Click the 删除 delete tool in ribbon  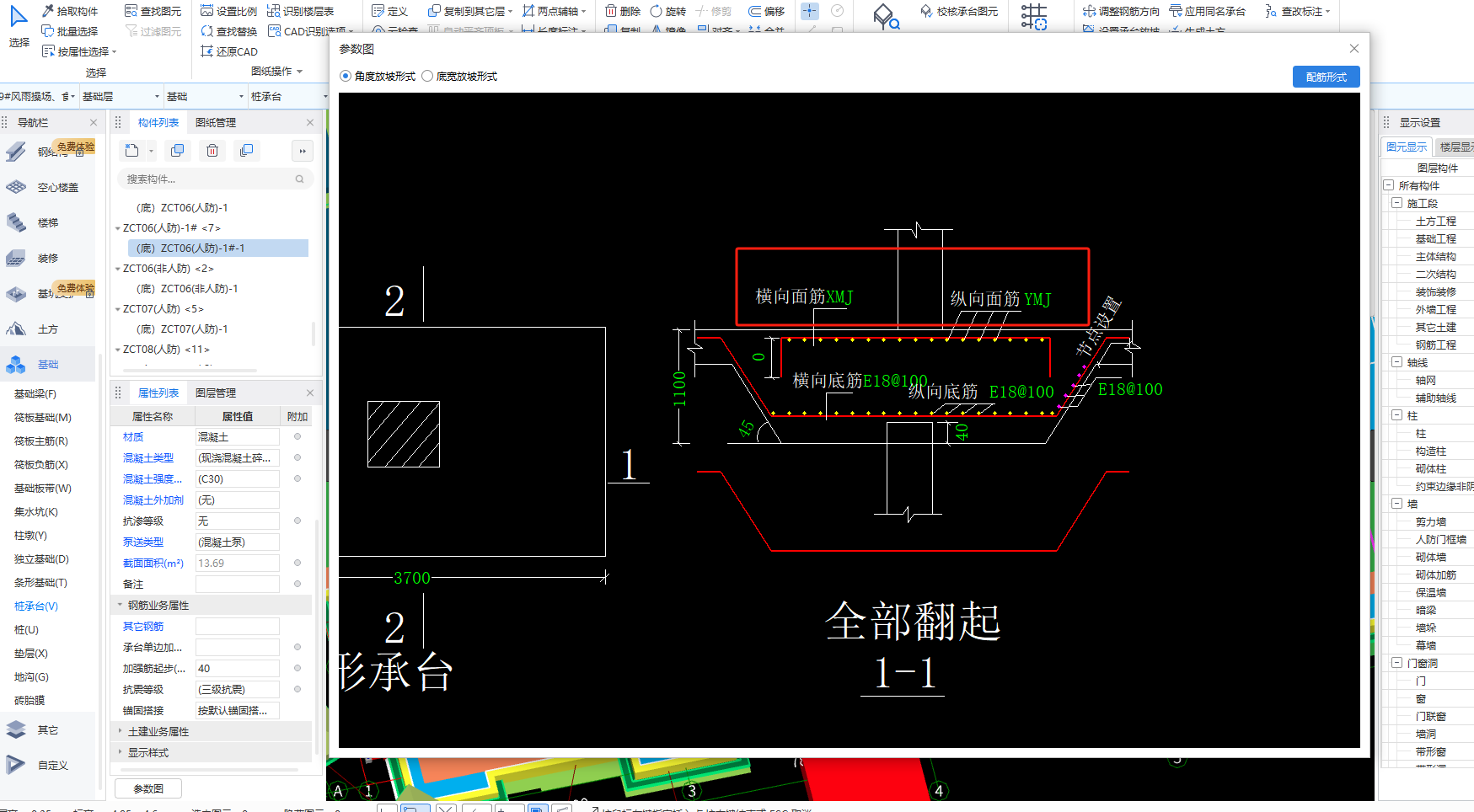(x=623, y=11)
